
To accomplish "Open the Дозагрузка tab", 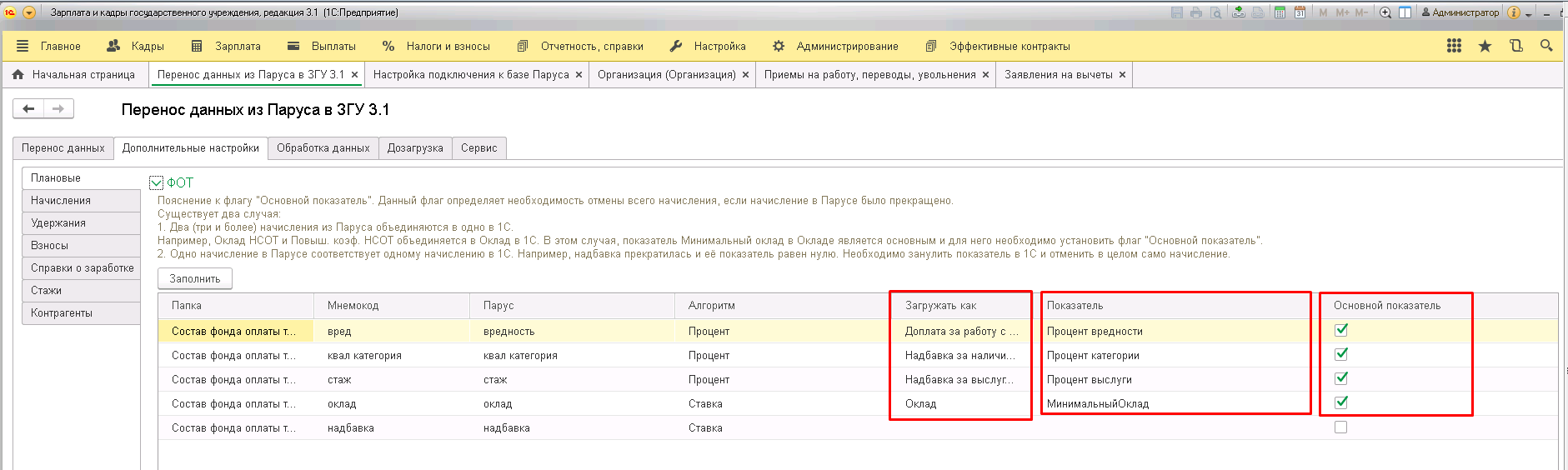I will tap(414, 147).
